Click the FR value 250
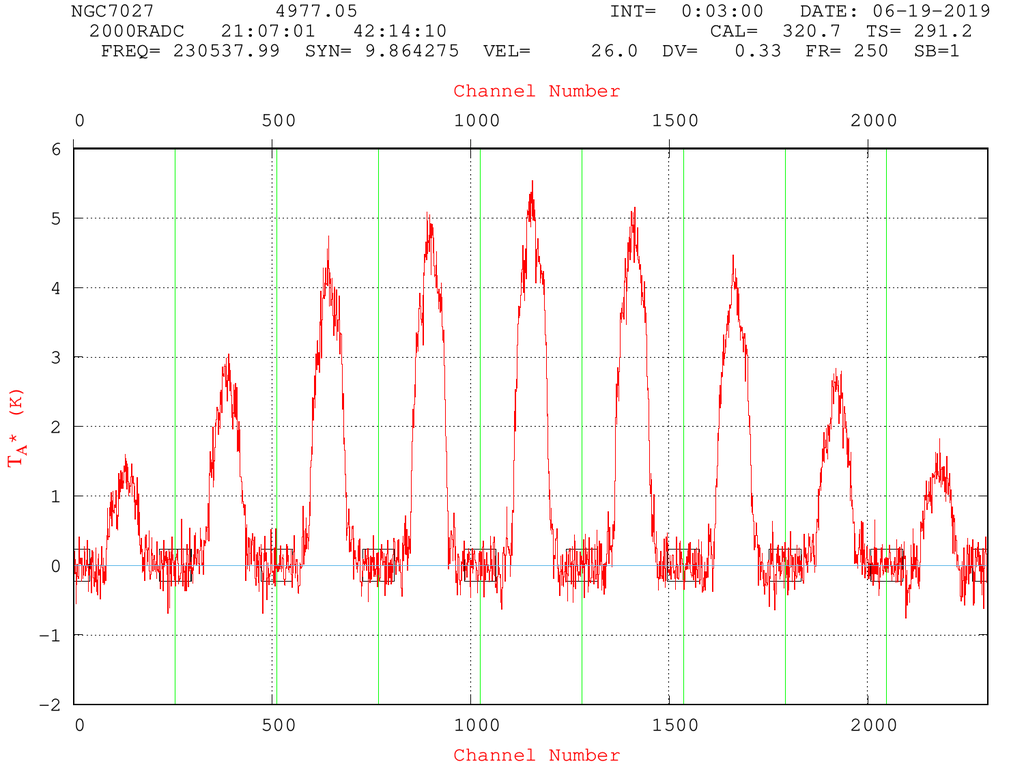Viewport: 1024px width, 768px height. pos(871,51)
